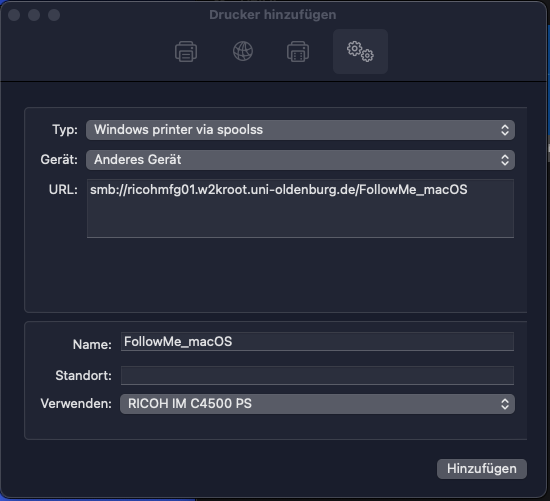
Task: Click the Hinzufügen button
Action: click(482, 469)
